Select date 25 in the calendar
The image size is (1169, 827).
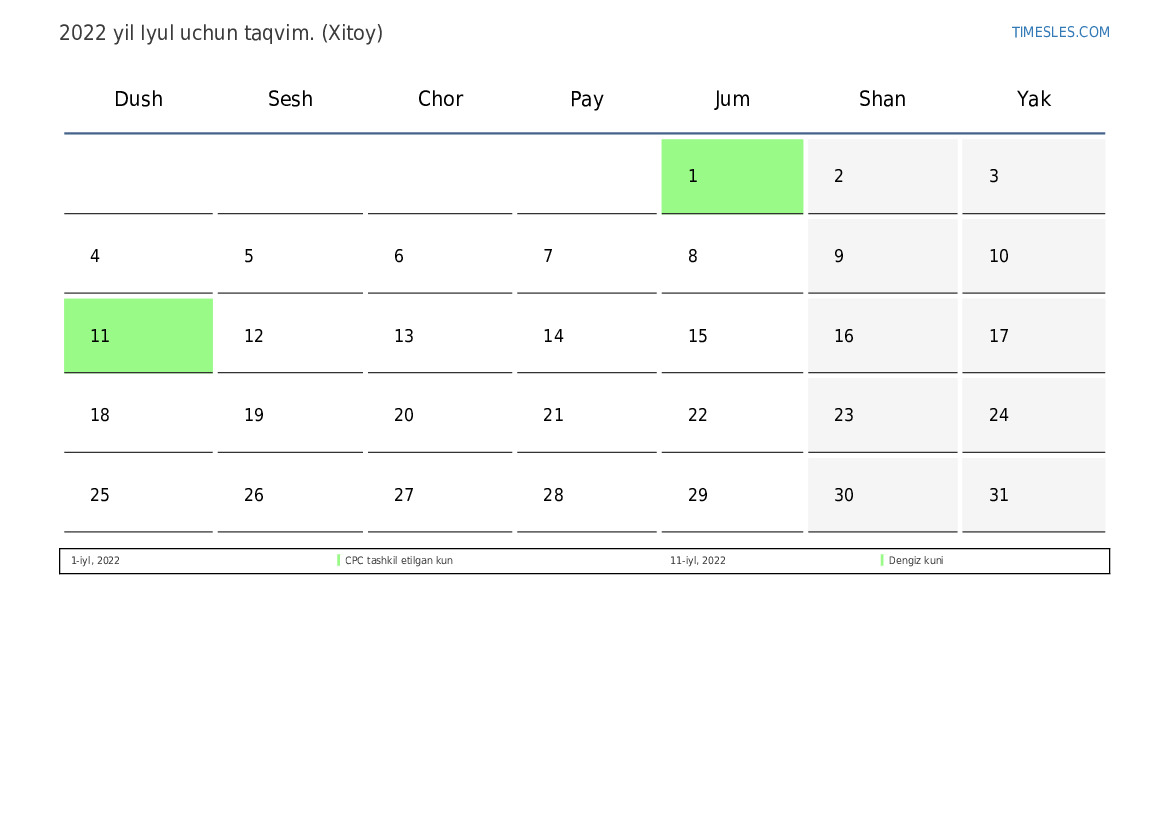pyautogui.click(x=138, y=495)
